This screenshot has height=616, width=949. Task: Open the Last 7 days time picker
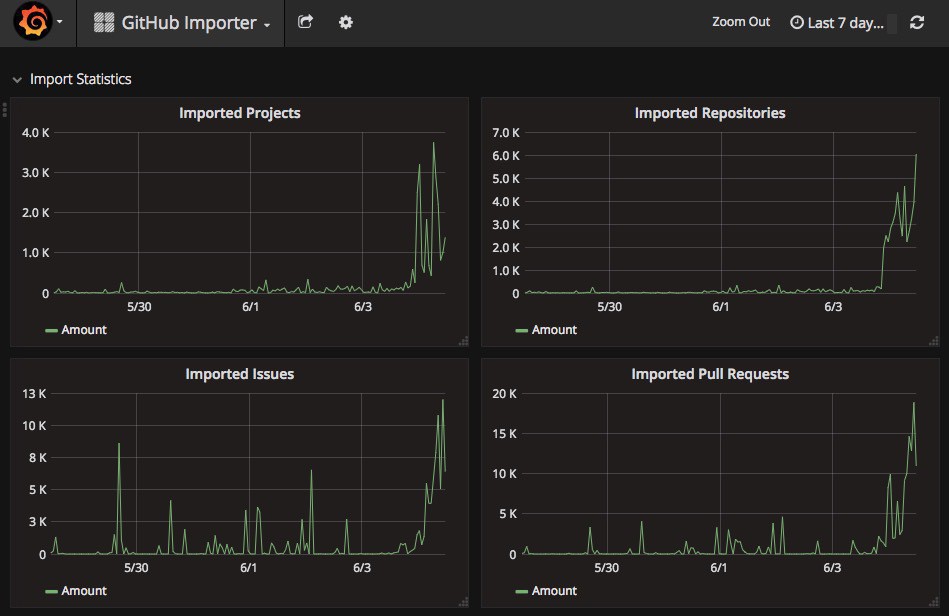pyautogui.click(x=838, y=22)
